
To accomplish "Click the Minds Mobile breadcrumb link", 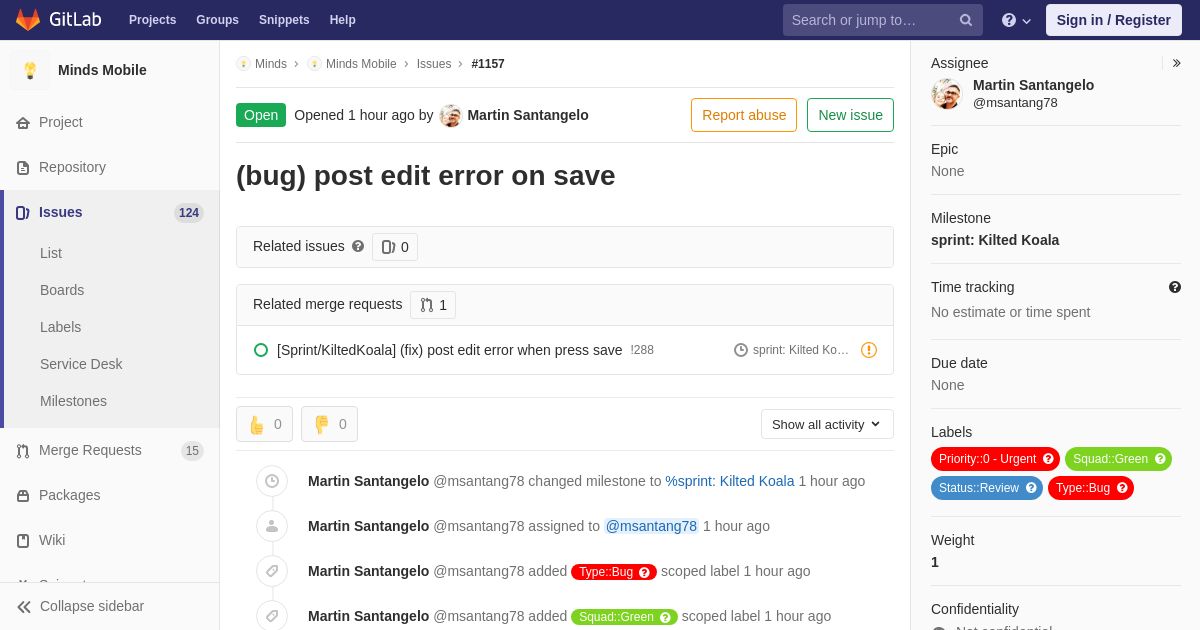I will pos(361,64).
